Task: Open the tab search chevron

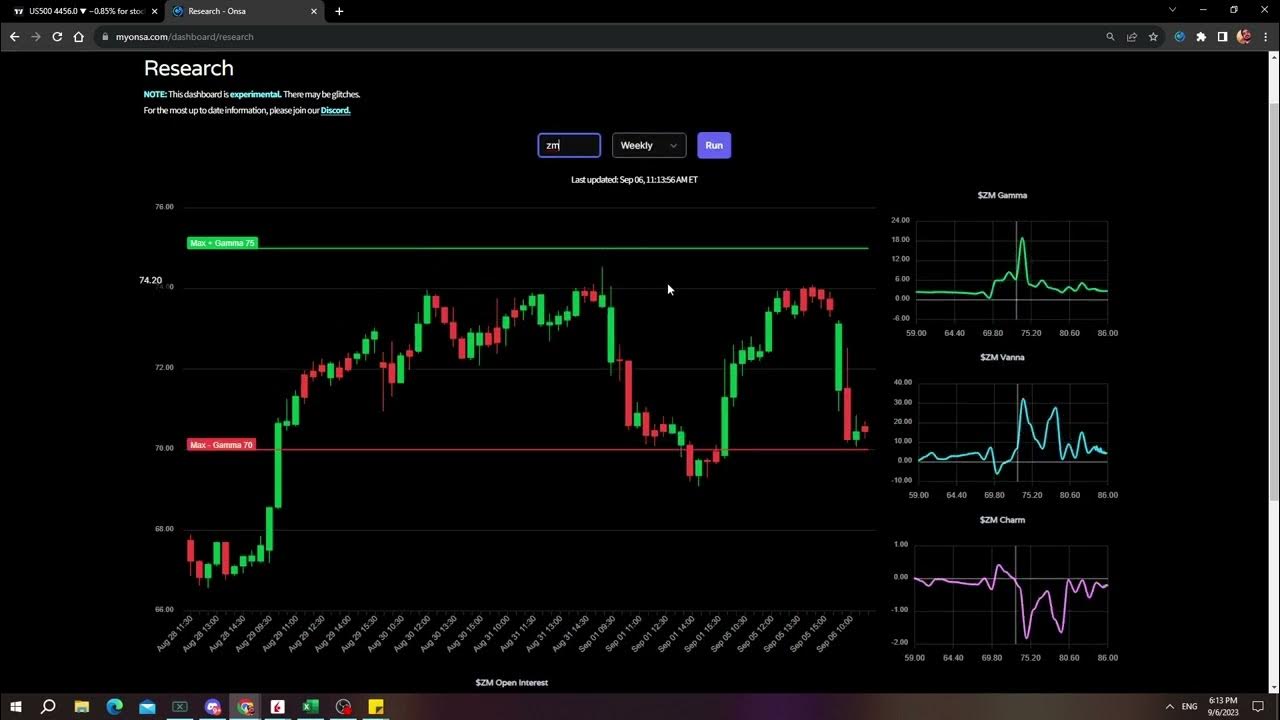Action: pos(1173,10)
